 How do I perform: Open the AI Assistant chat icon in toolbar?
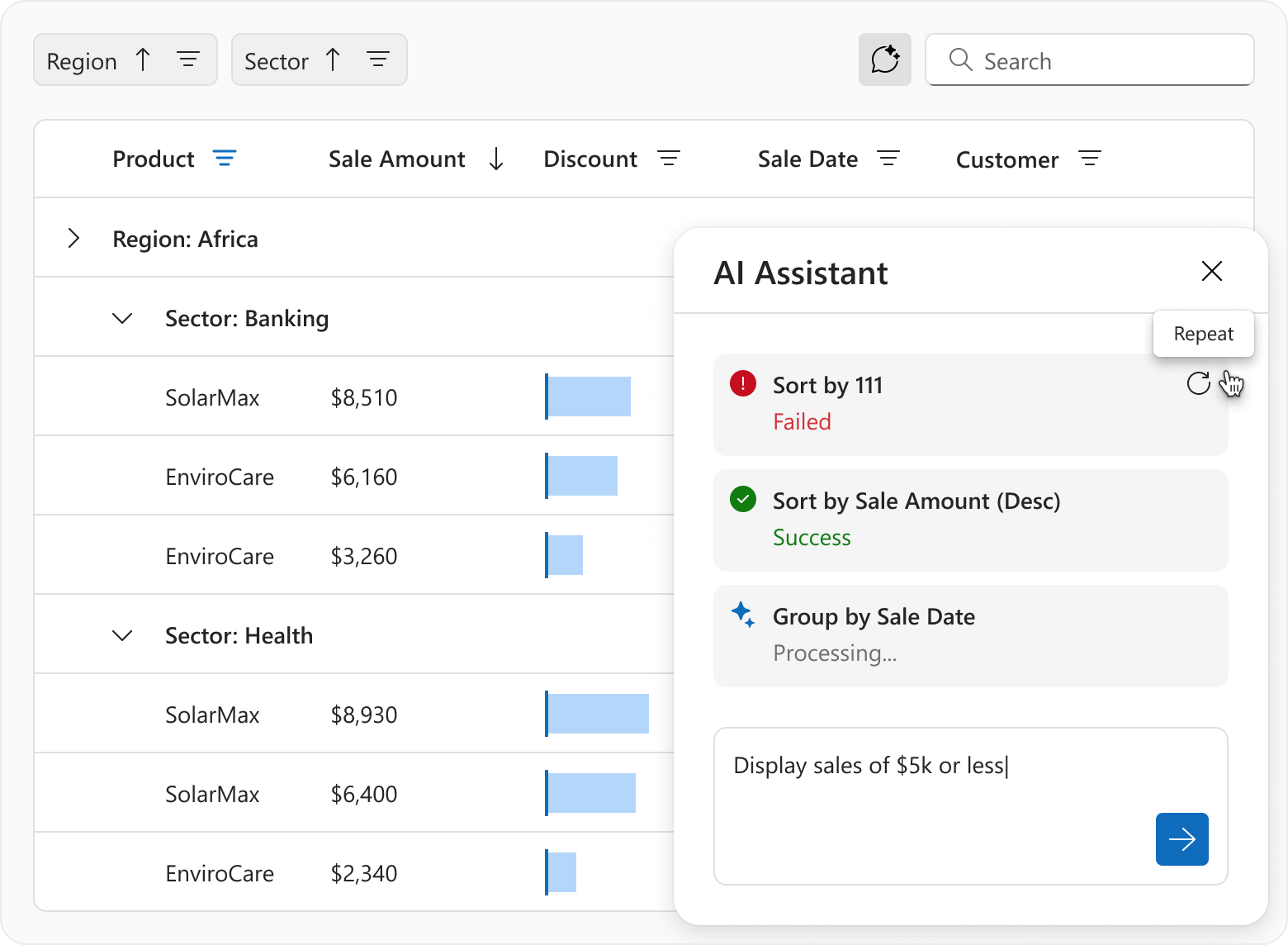click(884, 59)
